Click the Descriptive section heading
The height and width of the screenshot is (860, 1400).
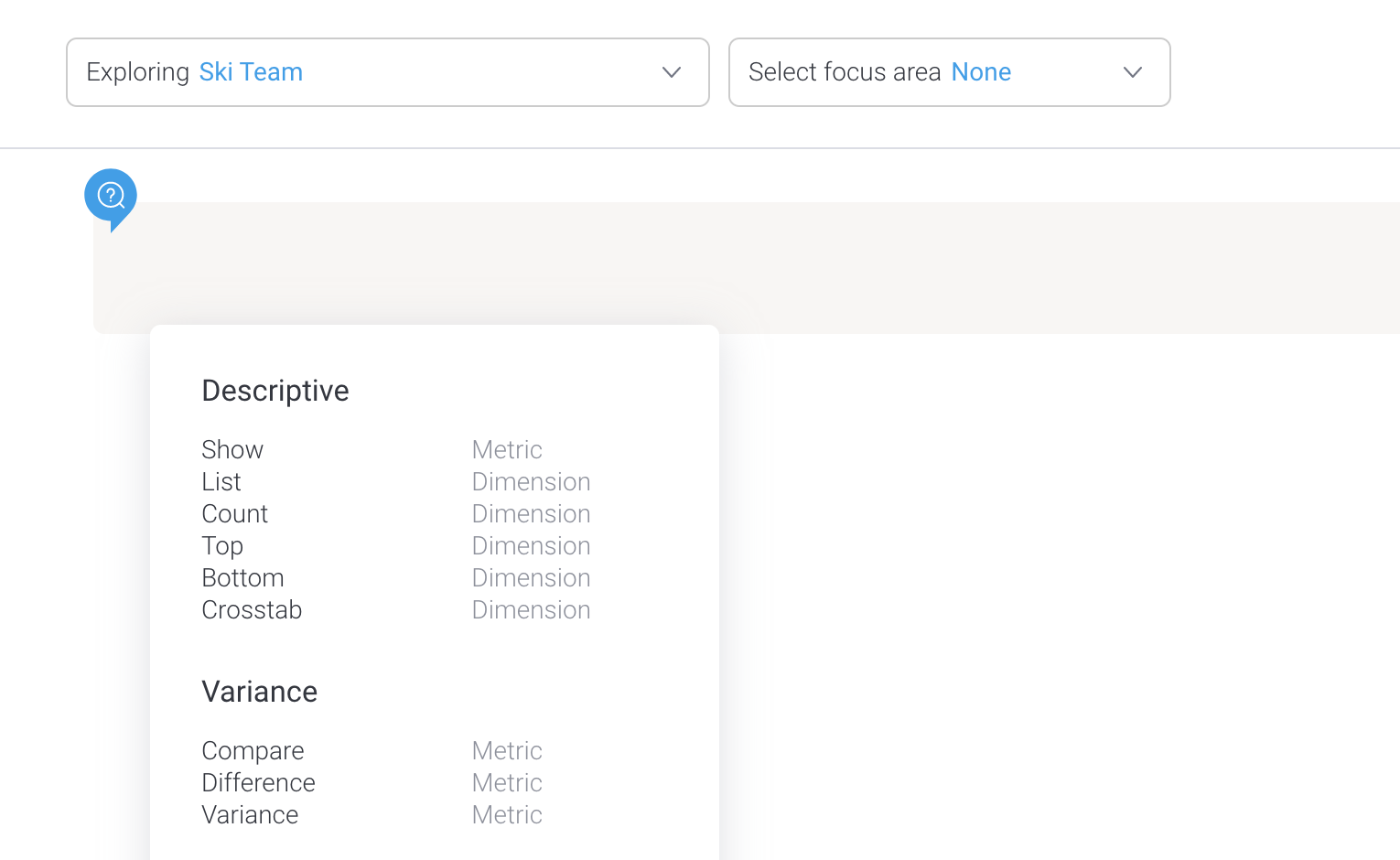(275, 391)
